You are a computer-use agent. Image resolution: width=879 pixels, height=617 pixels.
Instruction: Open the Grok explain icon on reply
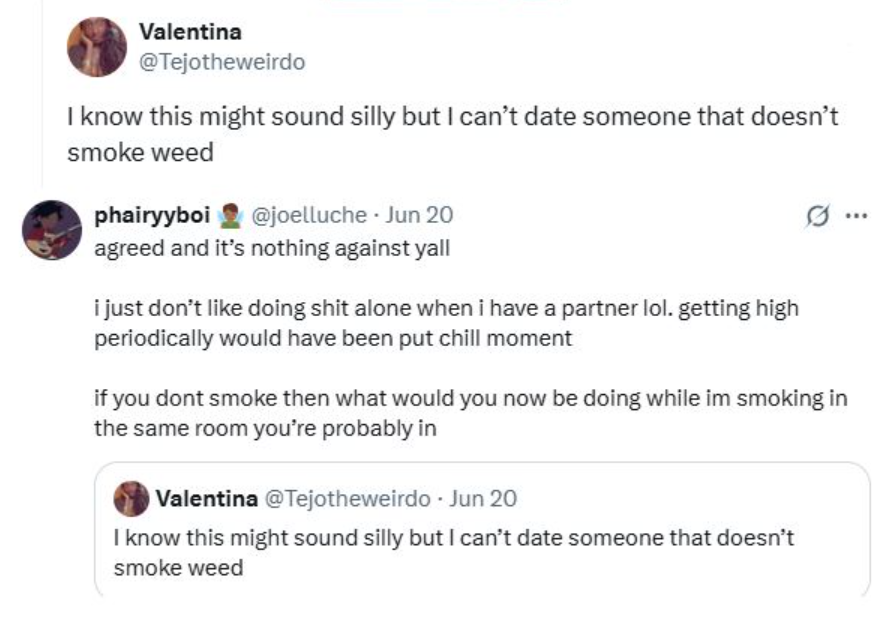(x=818, y=216)
